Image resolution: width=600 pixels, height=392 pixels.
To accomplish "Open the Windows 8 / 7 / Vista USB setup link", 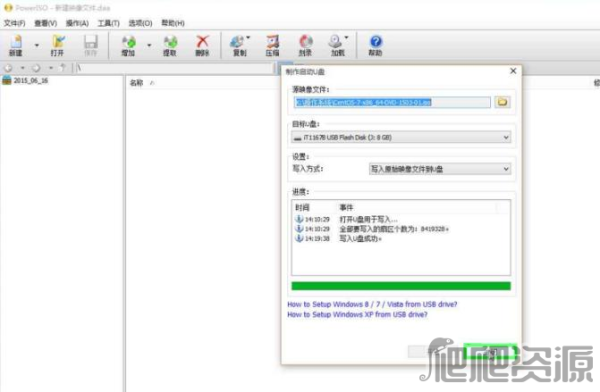I will point(372,304).
